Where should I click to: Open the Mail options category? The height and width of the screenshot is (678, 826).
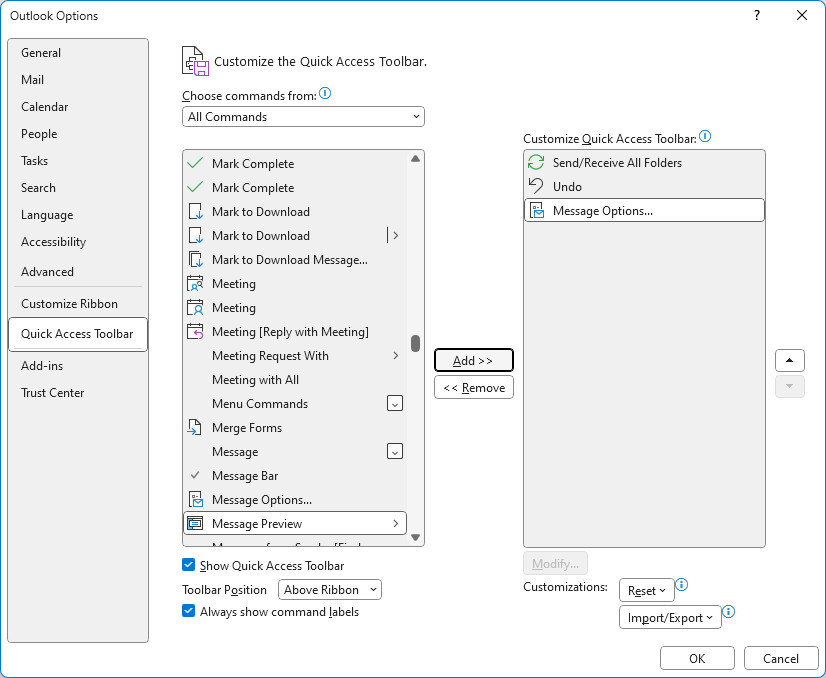point(78,80)
